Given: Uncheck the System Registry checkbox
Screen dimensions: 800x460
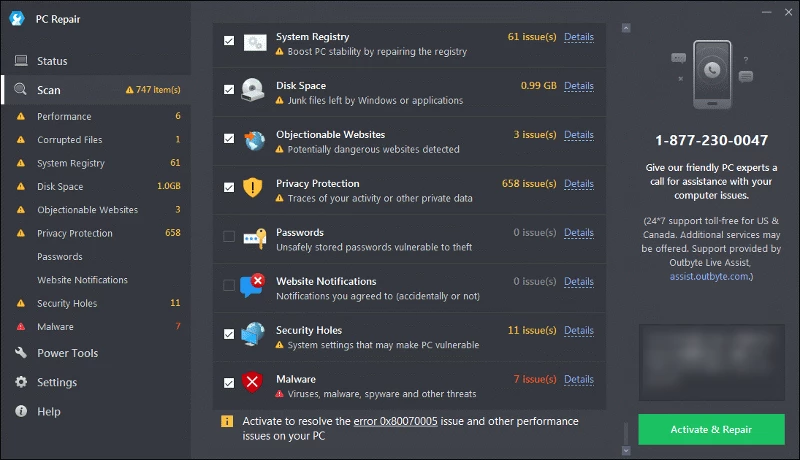Looking at the screenshot, I should pyautogui.click(x=229, y=41).
